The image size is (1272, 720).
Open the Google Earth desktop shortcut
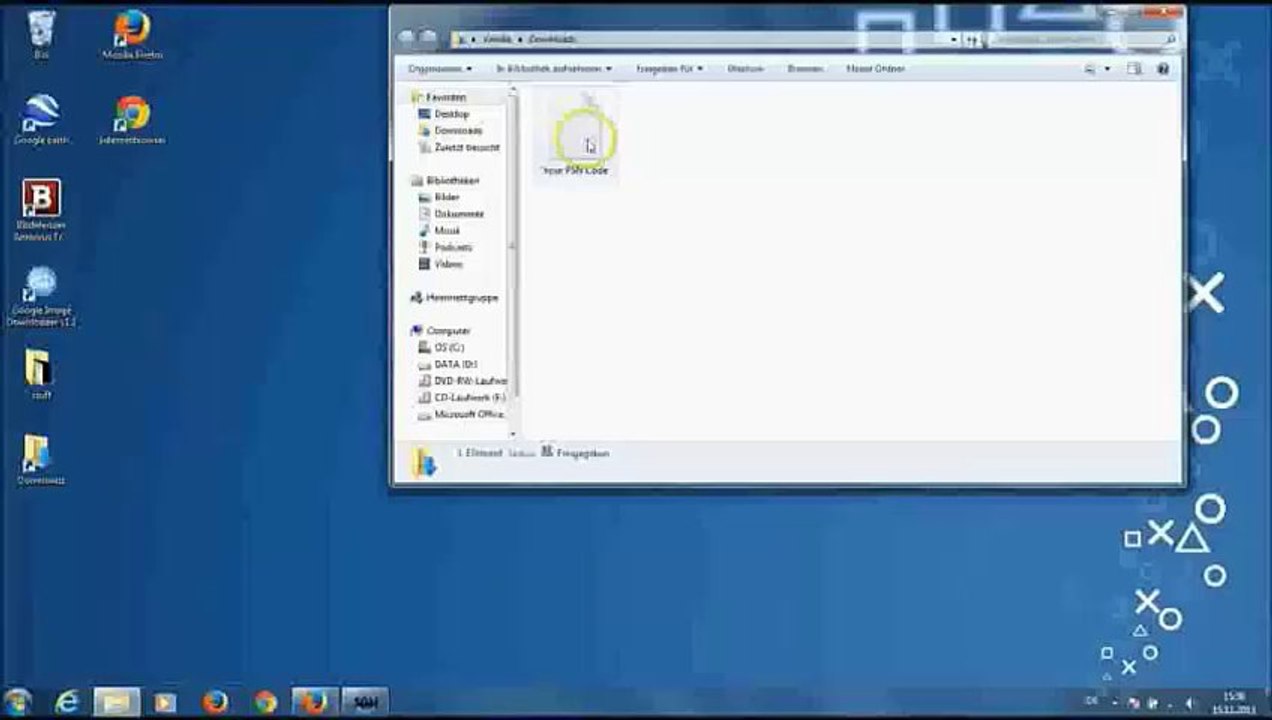(41, 120)
